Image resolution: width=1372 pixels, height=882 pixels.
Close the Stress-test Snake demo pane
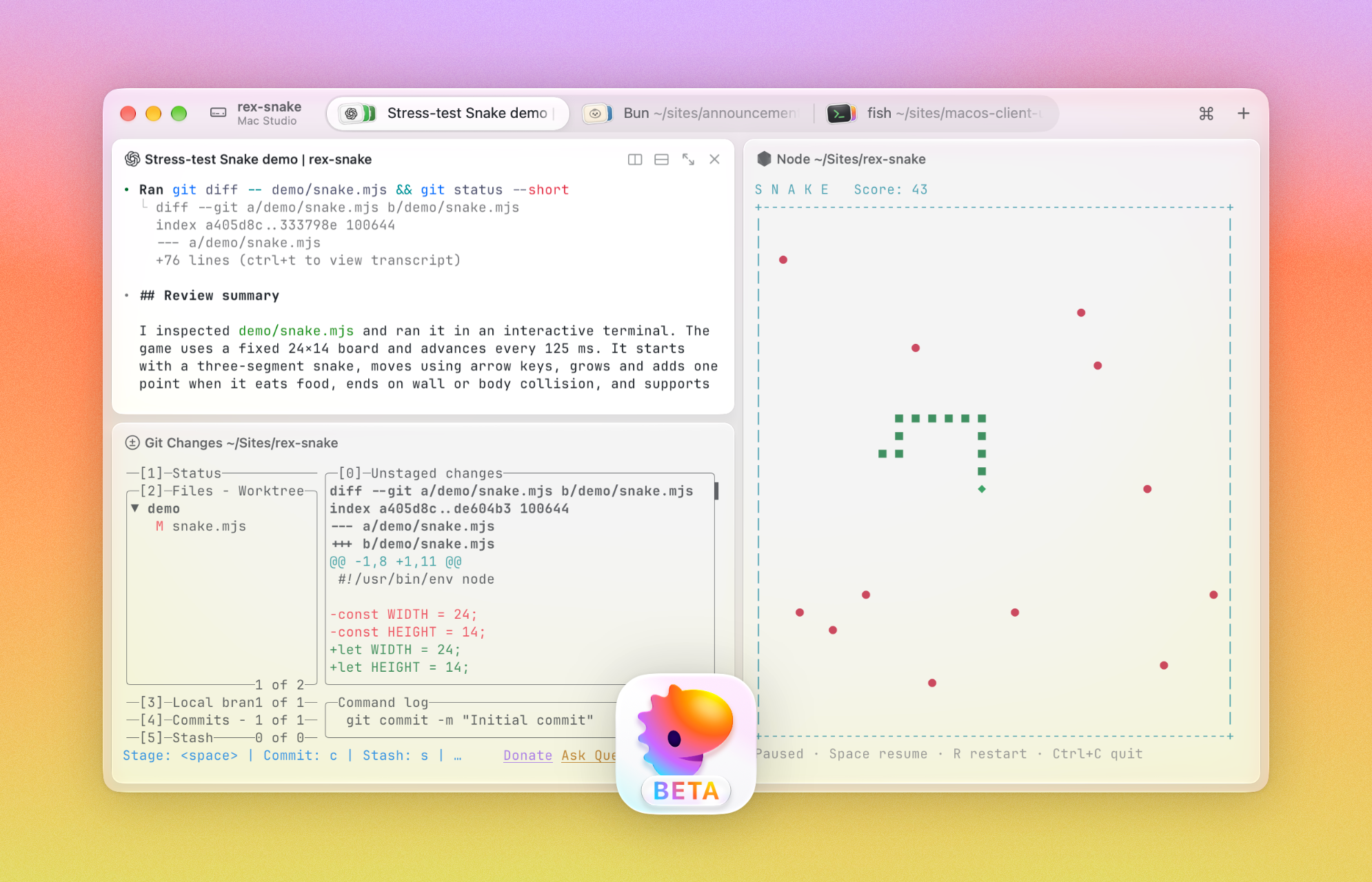[714, 160]
